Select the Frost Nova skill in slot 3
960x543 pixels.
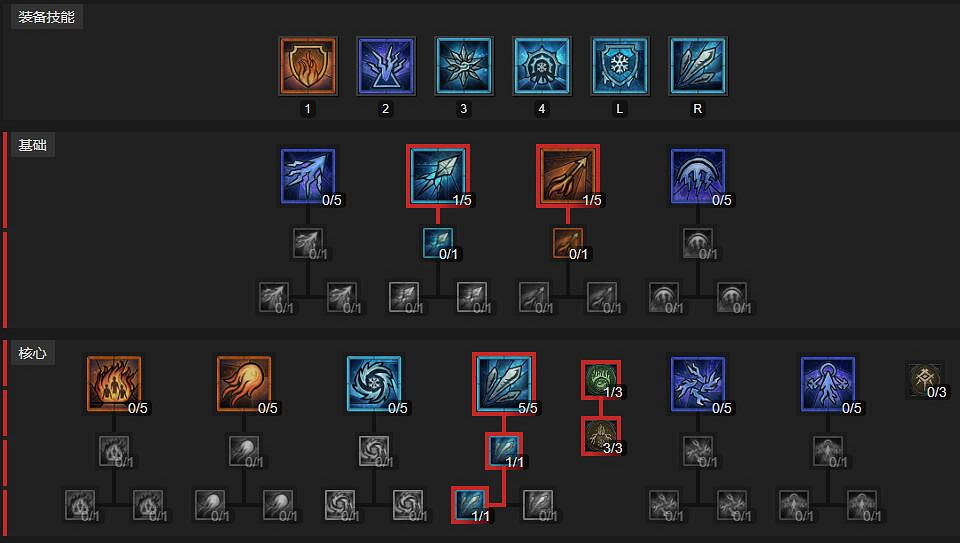click(463, 66)
